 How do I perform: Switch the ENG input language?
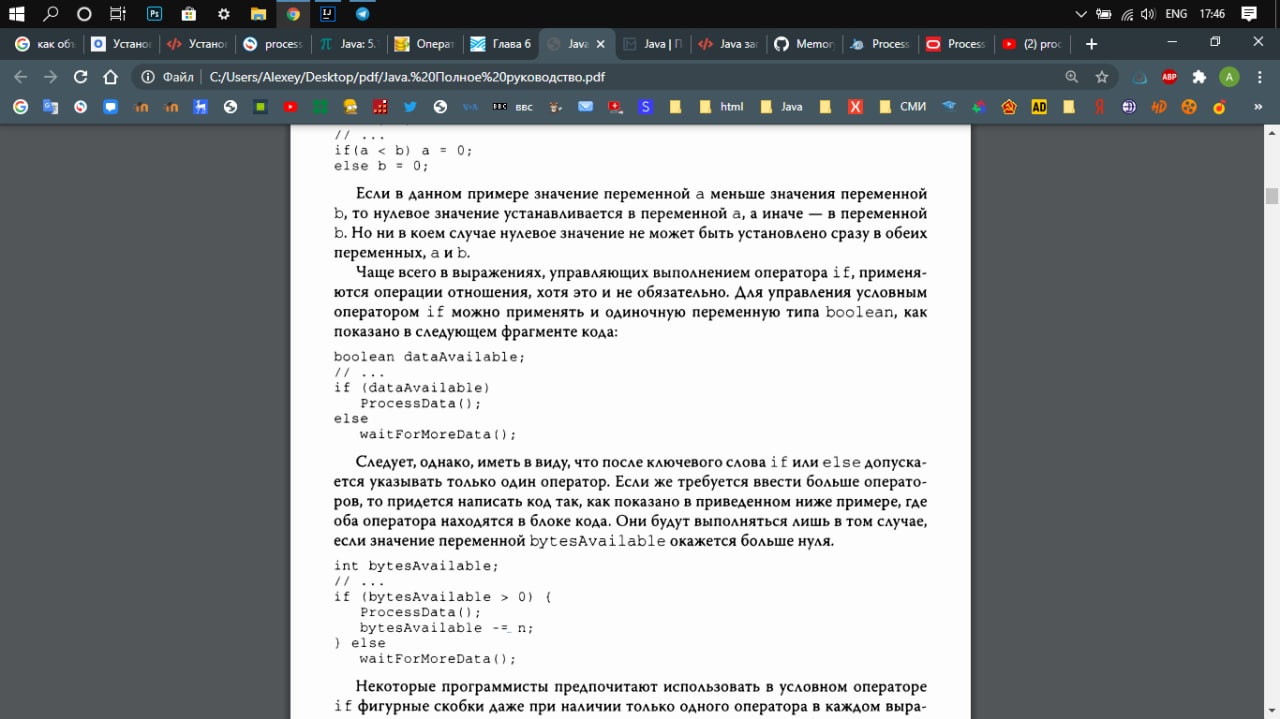[1176, 14]
